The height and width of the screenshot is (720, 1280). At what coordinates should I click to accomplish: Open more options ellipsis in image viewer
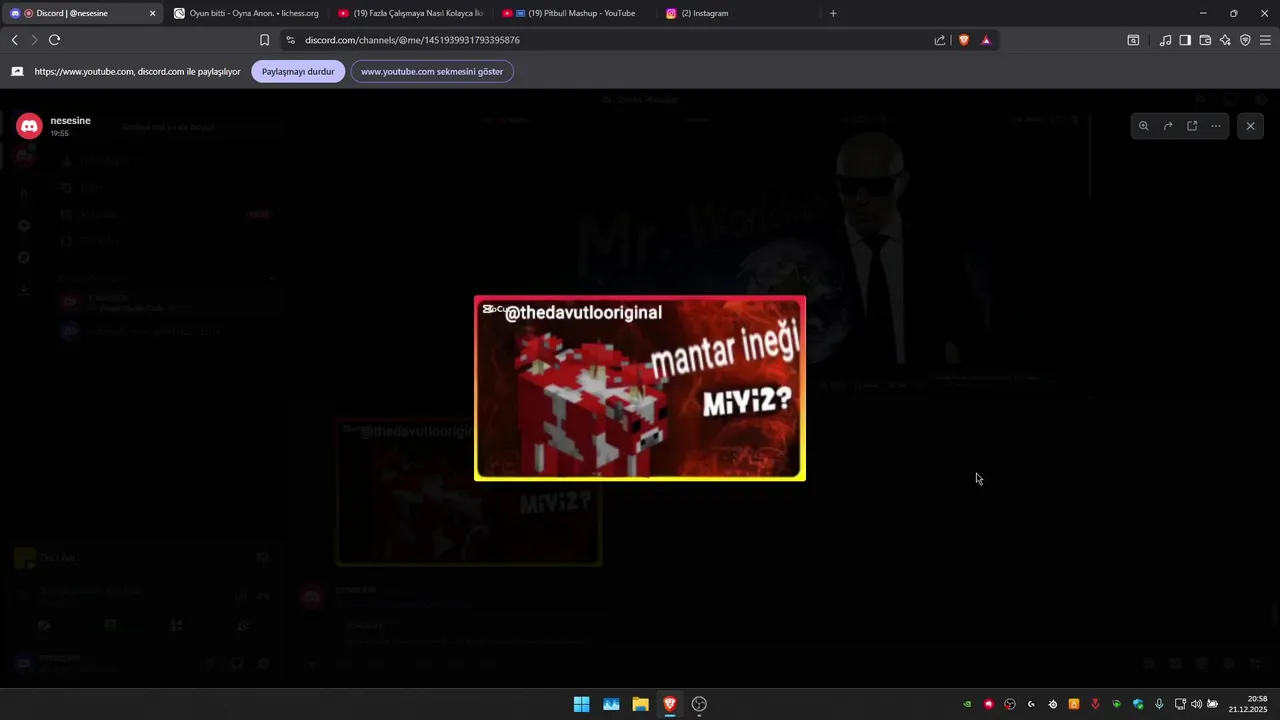point(1216,126)
